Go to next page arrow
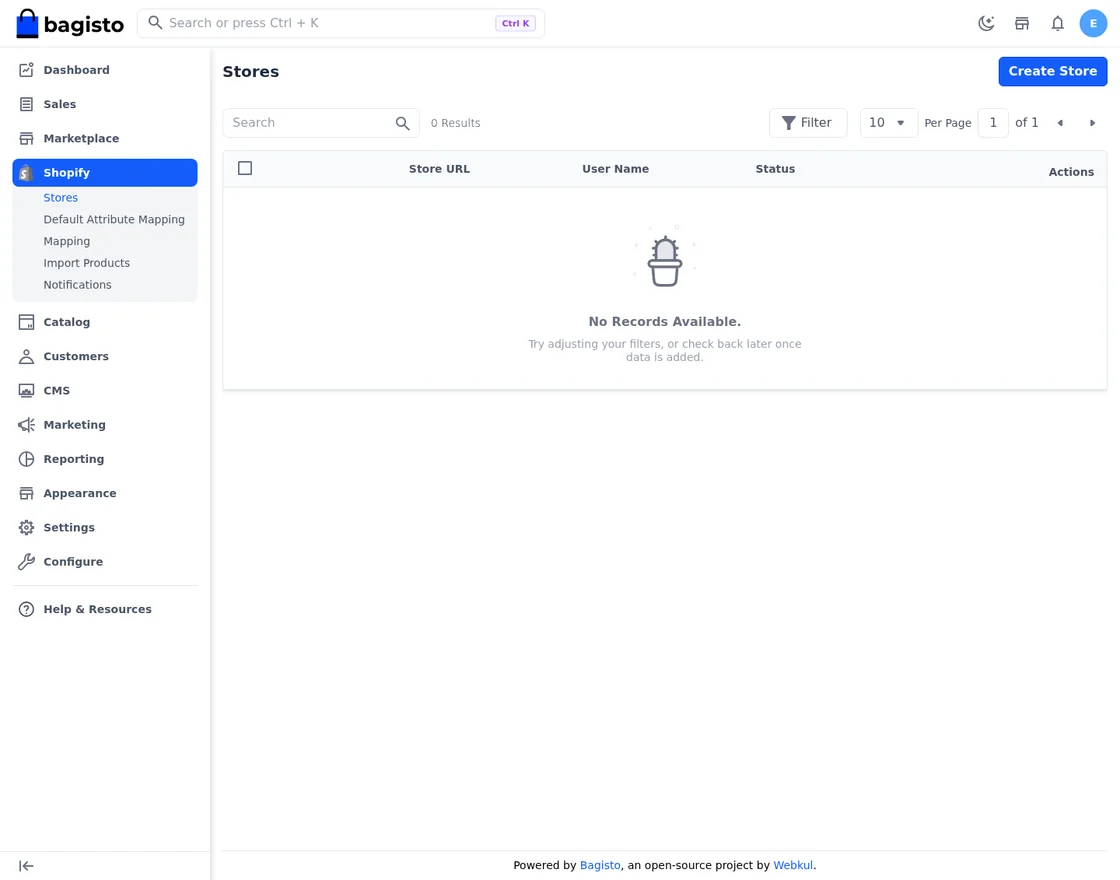This screenshot has height=880, width=1120. (1092, 123)
